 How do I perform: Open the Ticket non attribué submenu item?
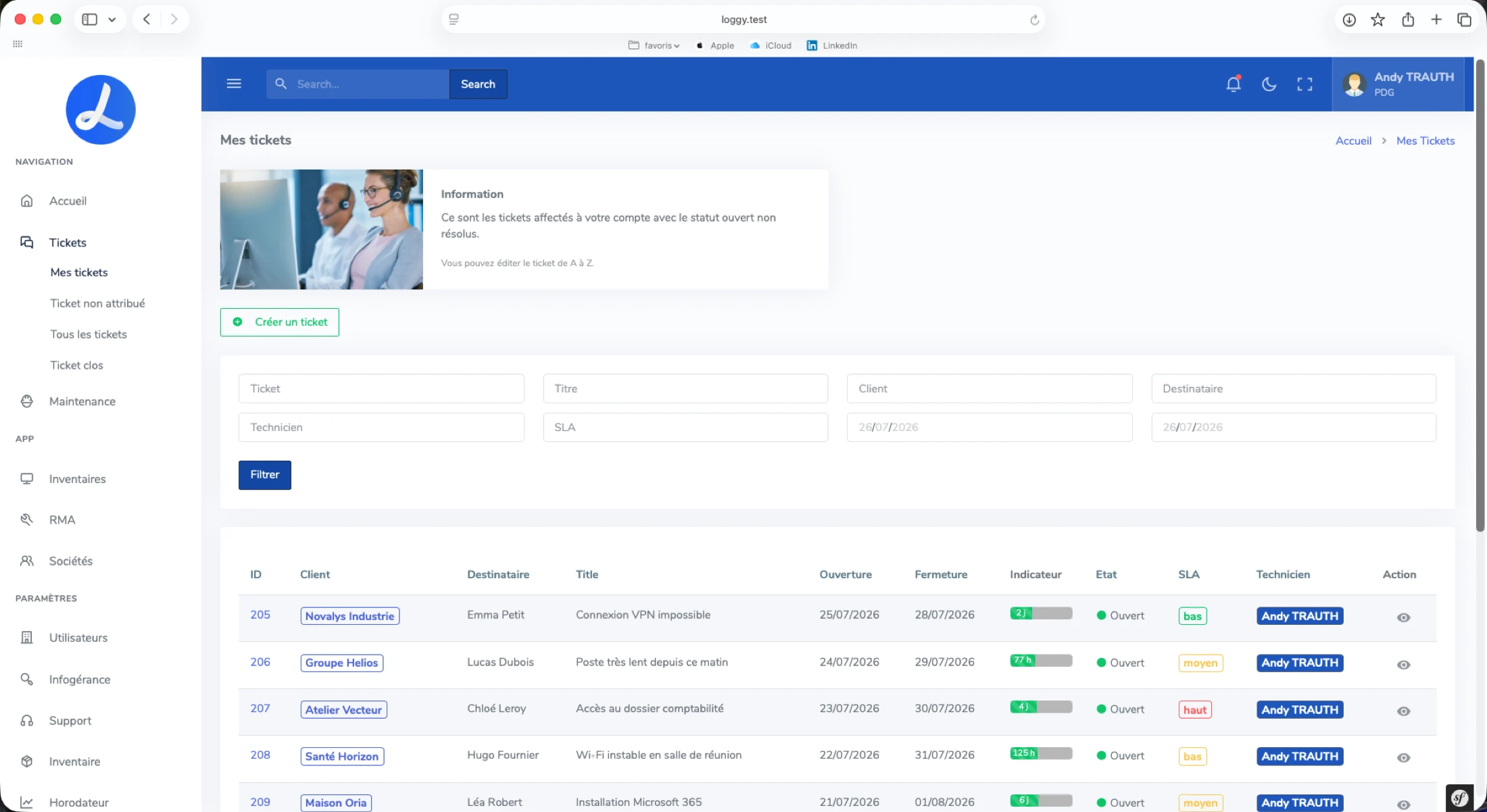[x=97, y=303]
